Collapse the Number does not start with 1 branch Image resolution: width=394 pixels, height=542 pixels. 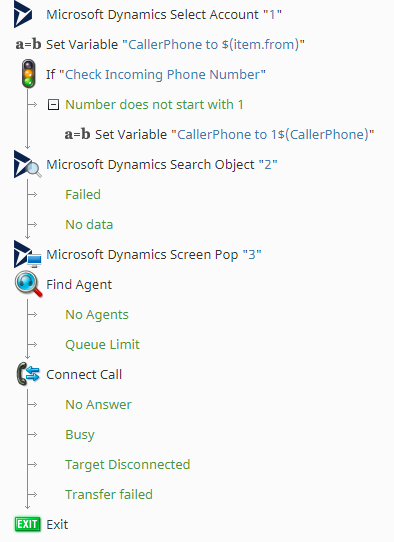[53, 104]
